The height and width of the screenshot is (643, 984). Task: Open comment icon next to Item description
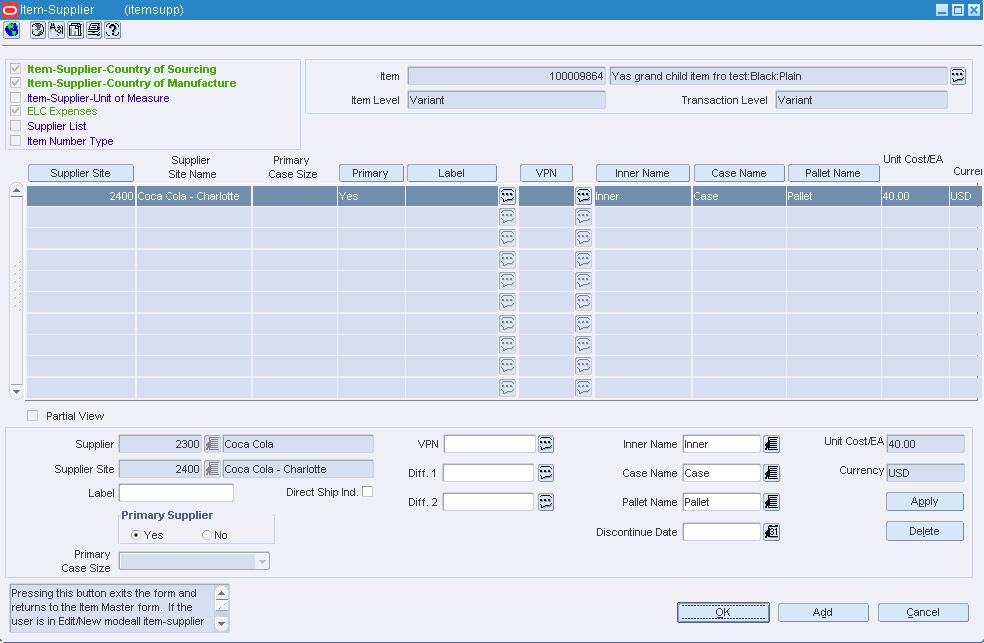pos(958,76)
